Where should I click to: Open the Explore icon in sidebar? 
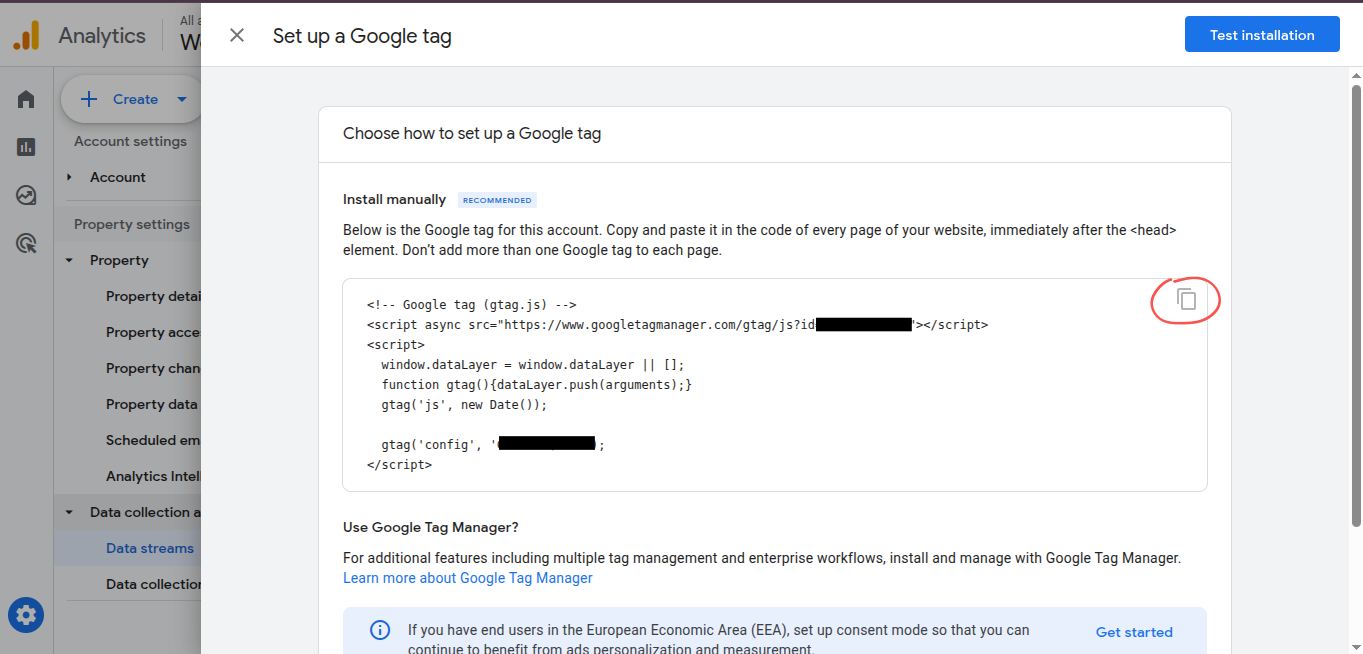[x=26, y=195]
